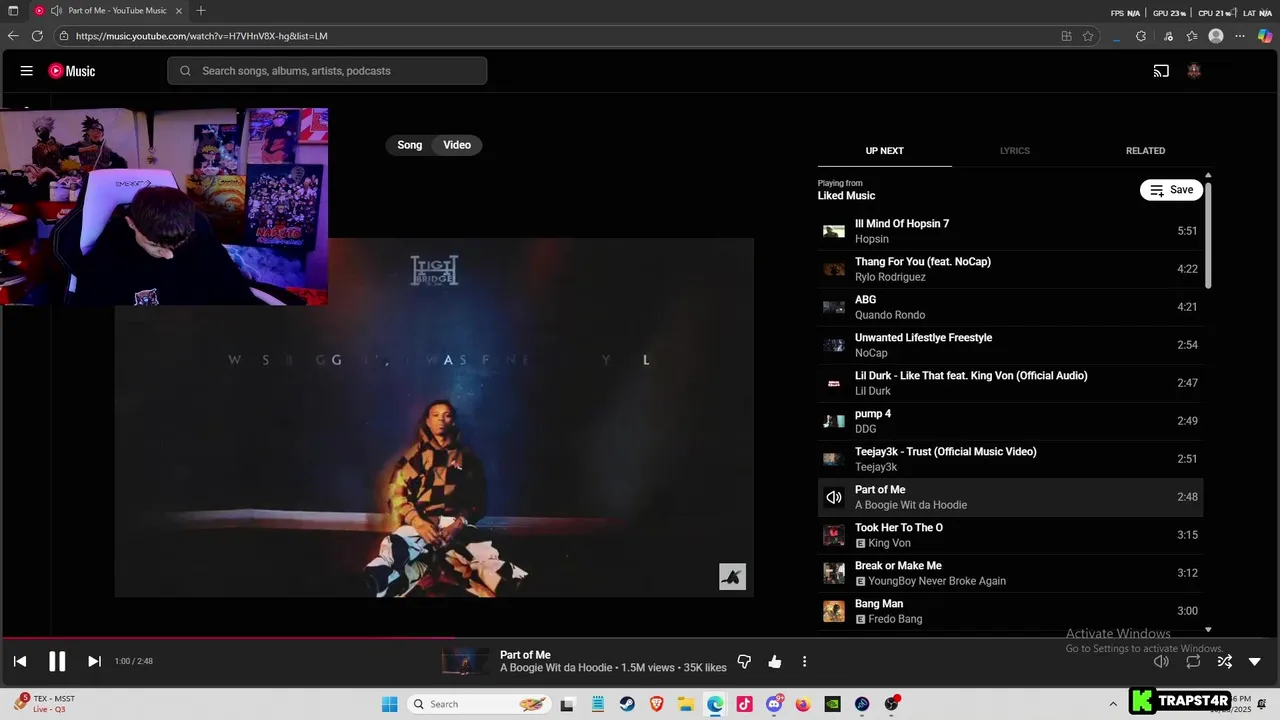Click the song progress bar
1280x720 pixels.
coord(640,637)
